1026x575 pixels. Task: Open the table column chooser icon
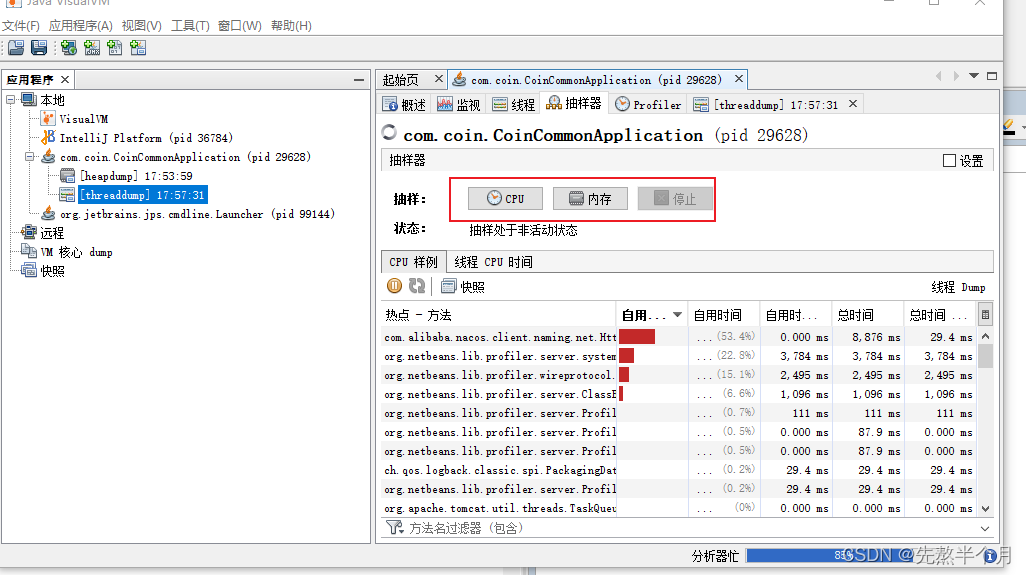coord(985,315)
